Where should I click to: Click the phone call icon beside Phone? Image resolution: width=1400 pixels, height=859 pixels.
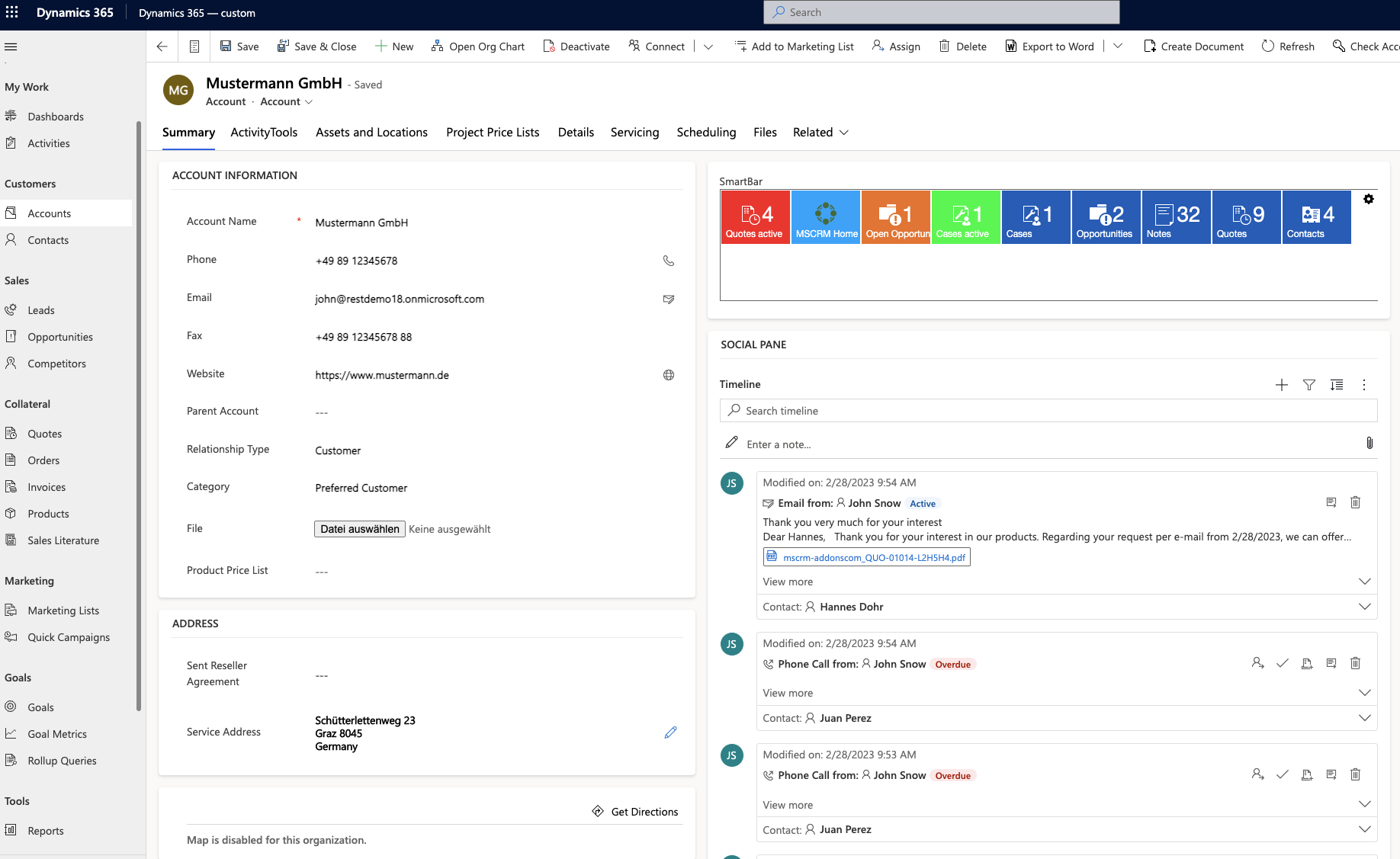coord(669,261)
